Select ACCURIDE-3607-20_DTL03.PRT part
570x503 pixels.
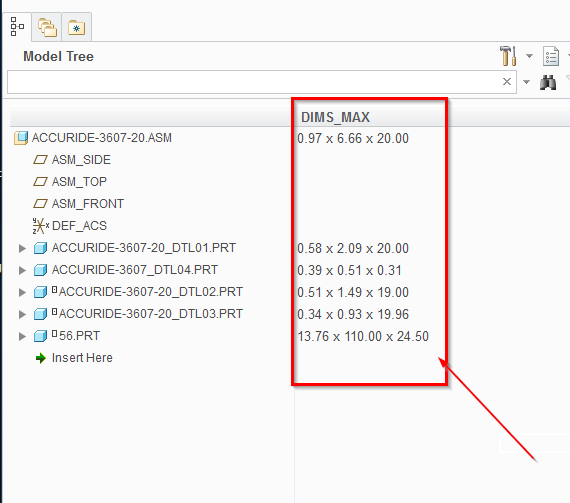tap(150, 314)
